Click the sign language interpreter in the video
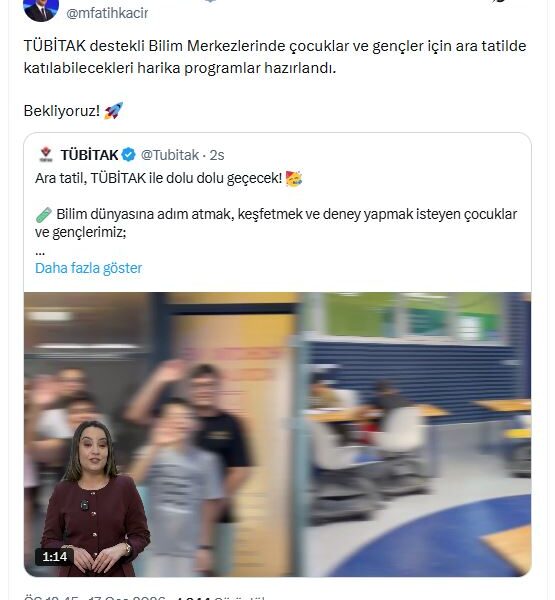The image size is (555, 600). pyautogui.click(x=95, y=498)
